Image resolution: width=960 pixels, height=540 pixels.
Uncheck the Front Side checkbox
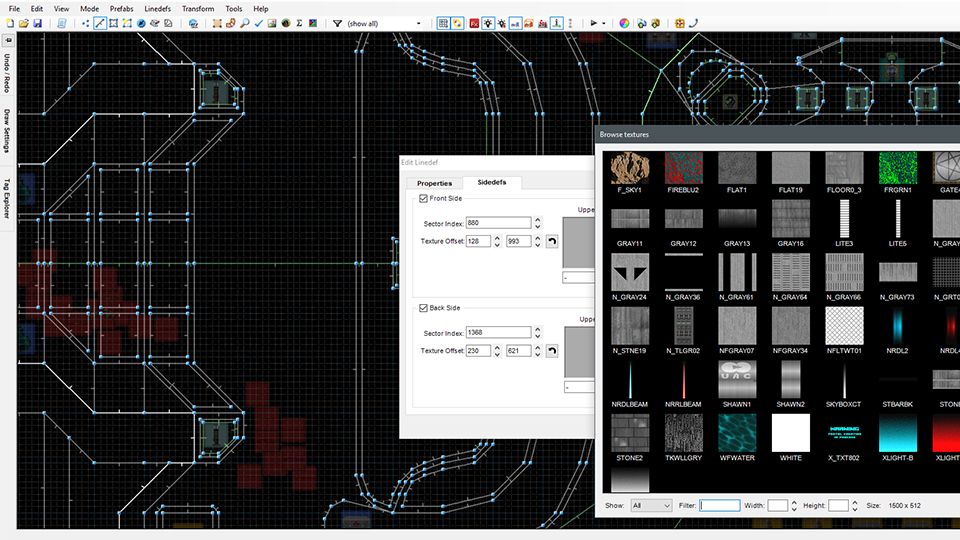424,199
